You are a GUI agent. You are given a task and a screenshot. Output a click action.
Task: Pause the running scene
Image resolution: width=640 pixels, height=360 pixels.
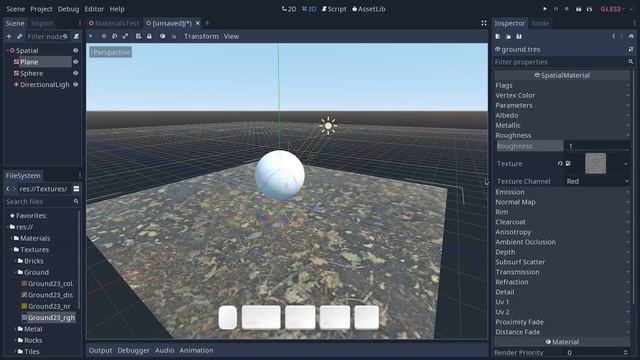(556, 9)
